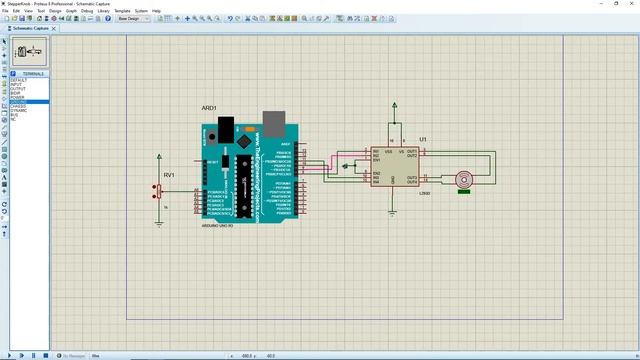Select the 2D Graphics Box tool
640x360 pixels.
(4, 149)
